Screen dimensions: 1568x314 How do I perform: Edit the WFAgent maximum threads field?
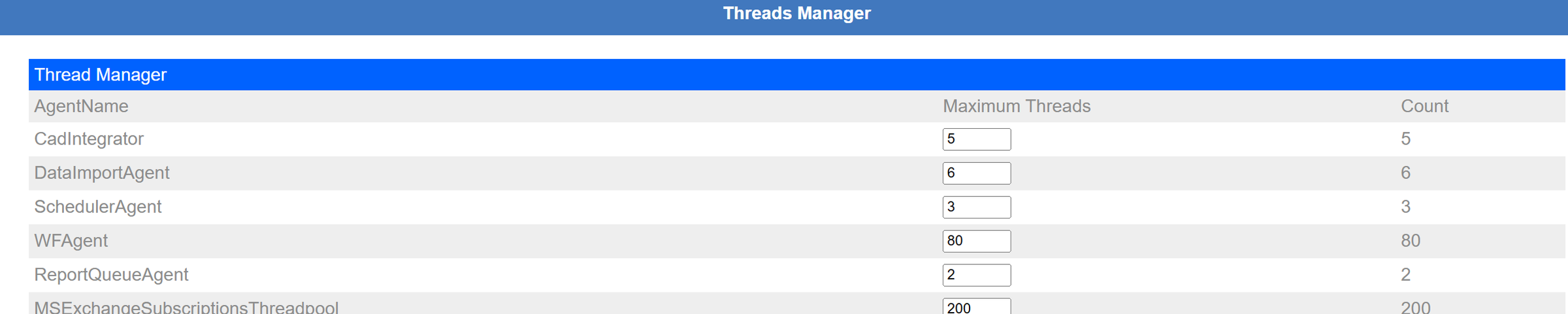976,241
